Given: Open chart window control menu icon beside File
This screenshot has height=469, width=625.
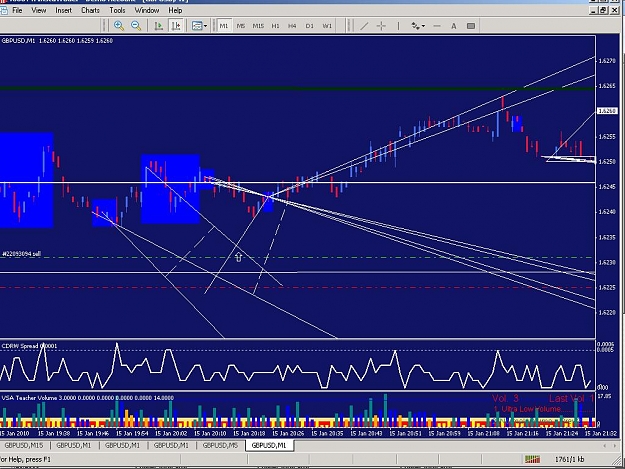Looking at the screenshot, I should pos(4,10).
